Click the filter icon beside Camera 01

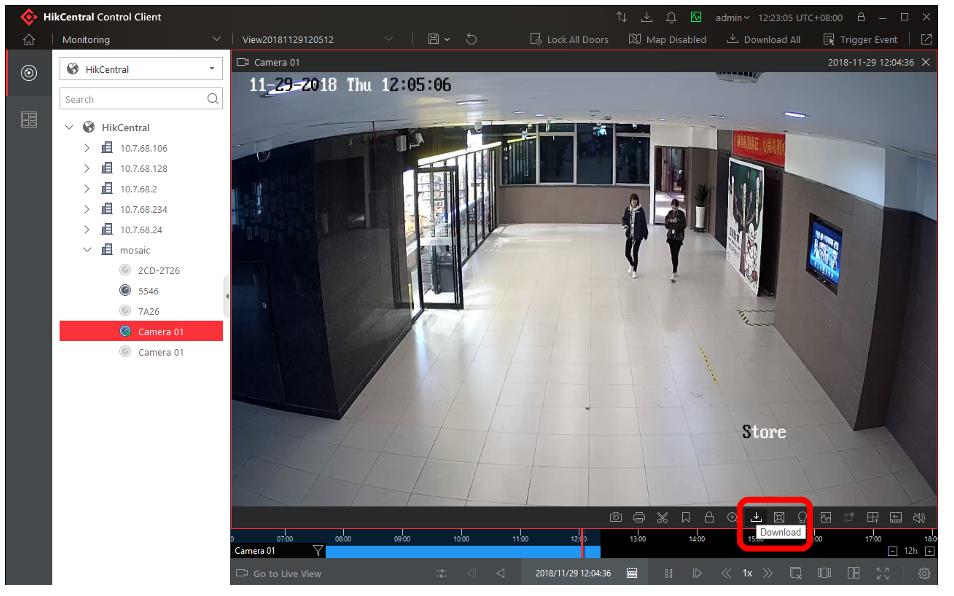318,551
